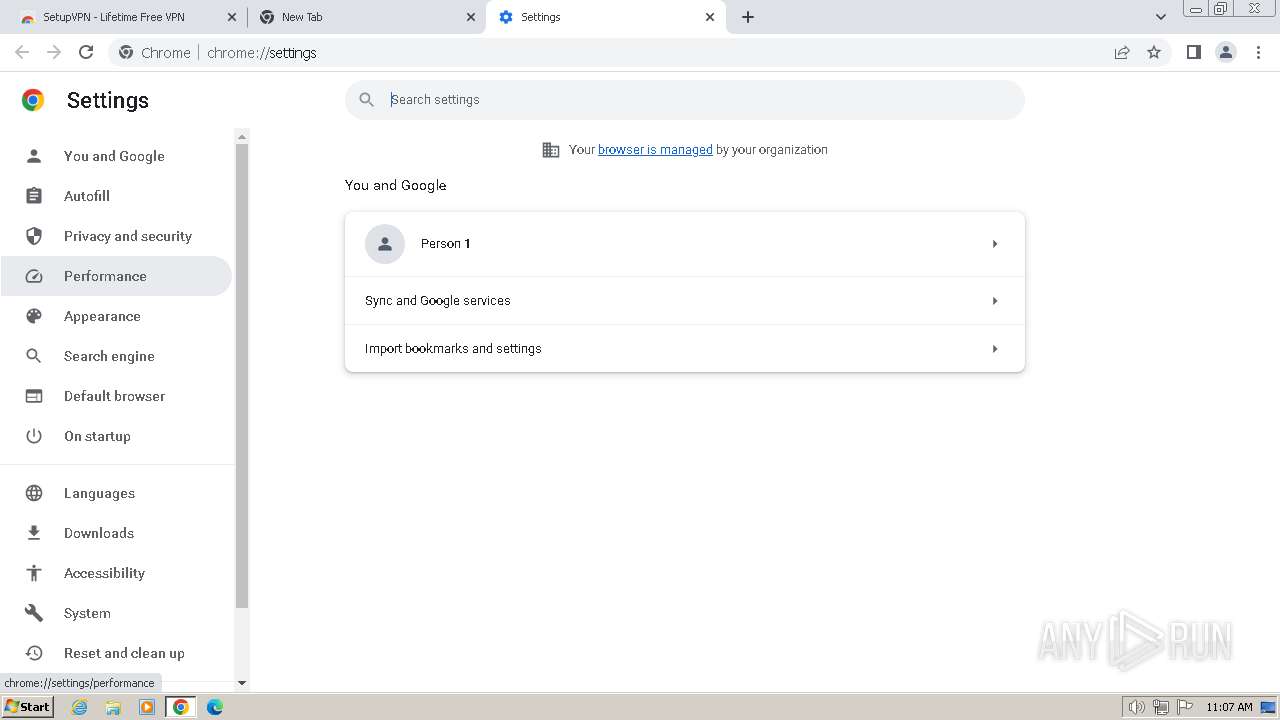
Task: Close the New Tab tab
Action: tap(471, 17)
